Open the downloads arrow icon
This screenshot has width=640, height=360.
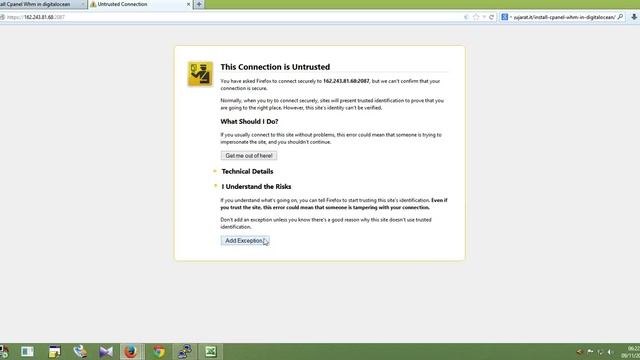(x=634, y=17)
